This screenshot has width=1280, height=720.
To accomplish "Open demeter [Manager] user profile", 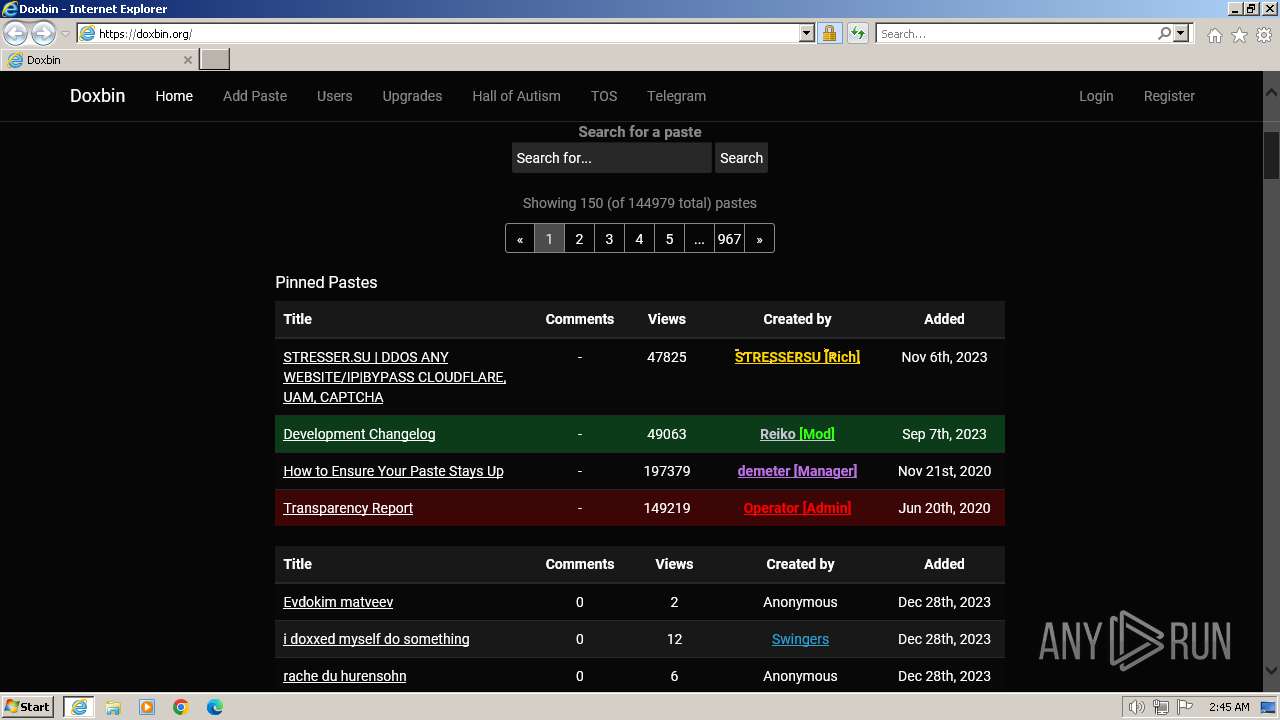I will (x=797, y=471).
